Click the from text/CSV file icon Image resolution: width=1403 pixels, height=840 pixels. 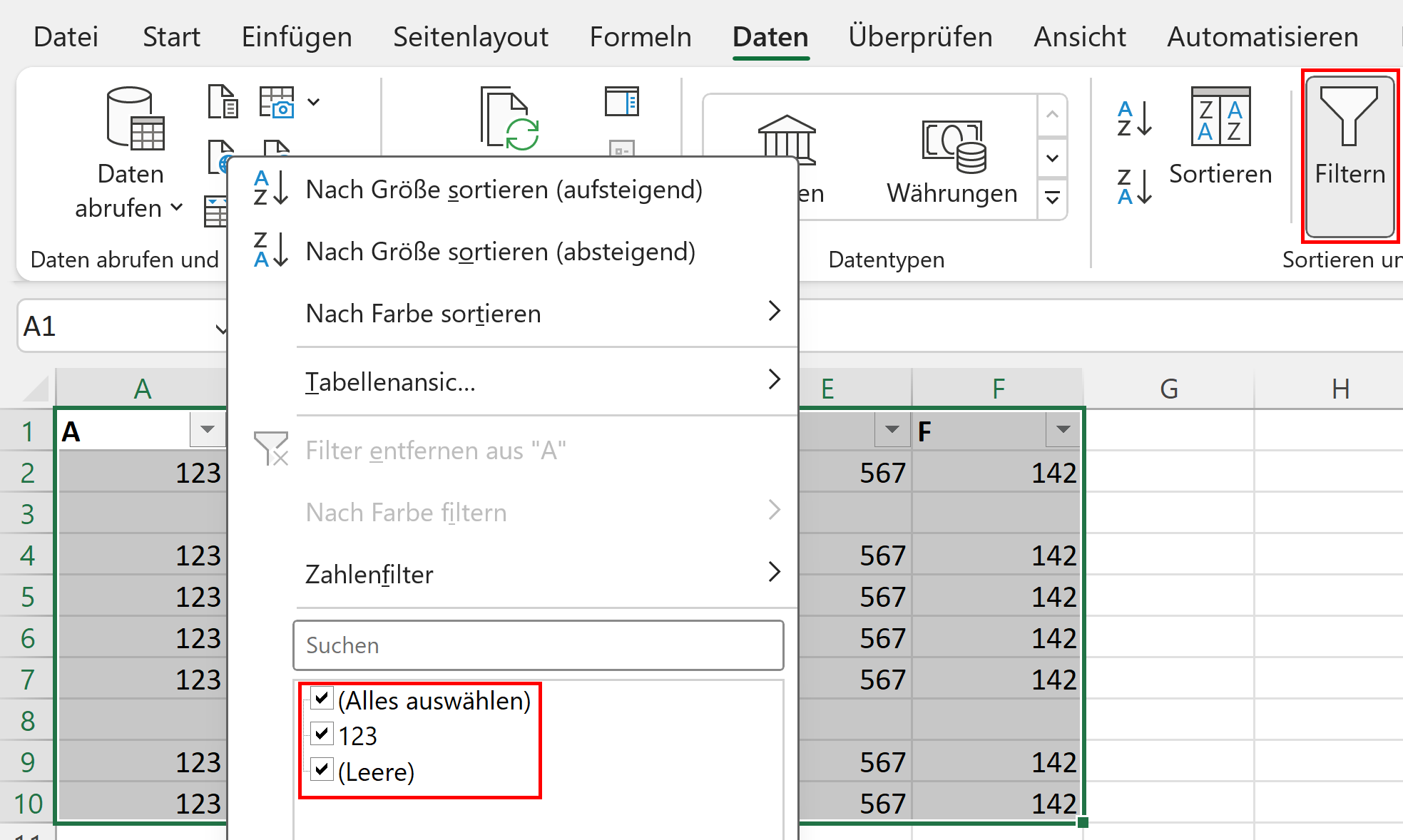click(223, 101)
